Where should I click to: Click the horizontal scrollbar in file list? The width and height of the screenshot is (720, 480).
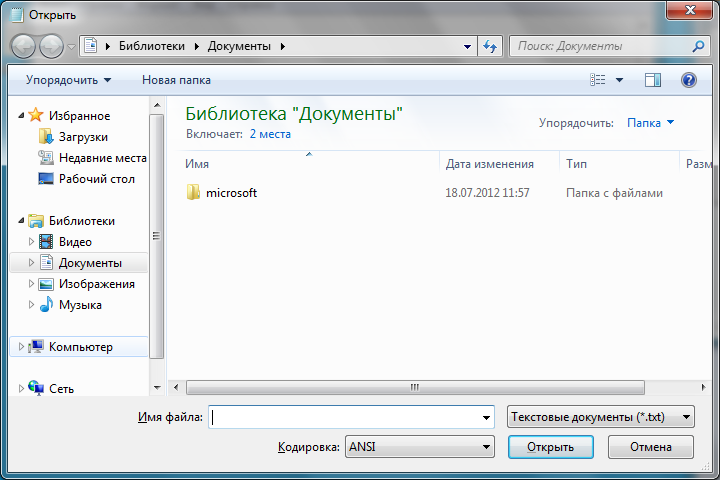[410, 387]
